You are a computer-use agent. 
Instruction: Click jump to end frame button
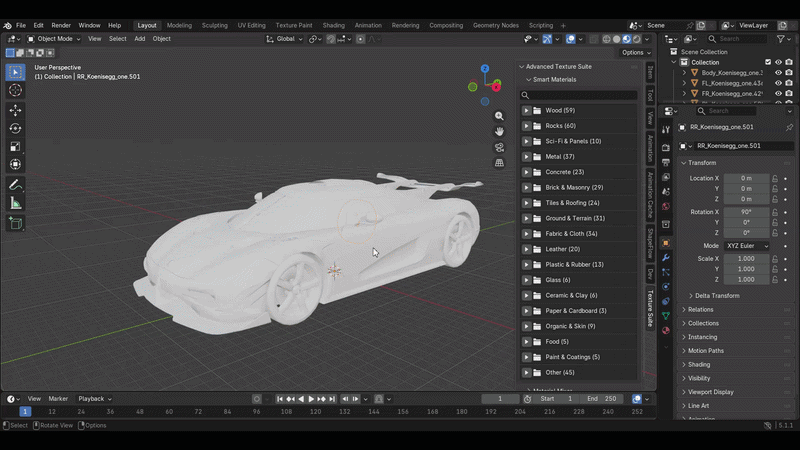(332, 399)
